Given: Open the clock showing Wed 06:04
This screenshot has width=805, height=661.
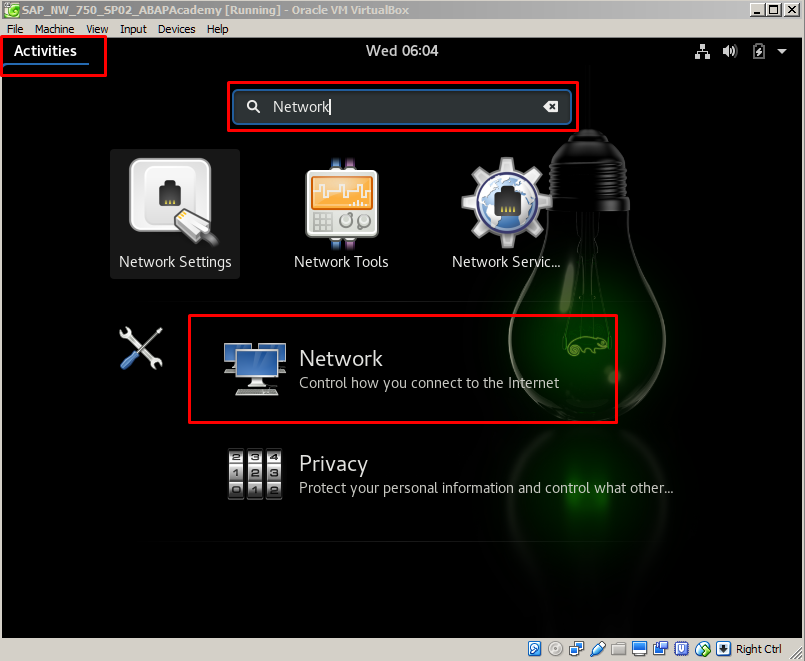Looking at the screenshot, I should coord(402,51).
